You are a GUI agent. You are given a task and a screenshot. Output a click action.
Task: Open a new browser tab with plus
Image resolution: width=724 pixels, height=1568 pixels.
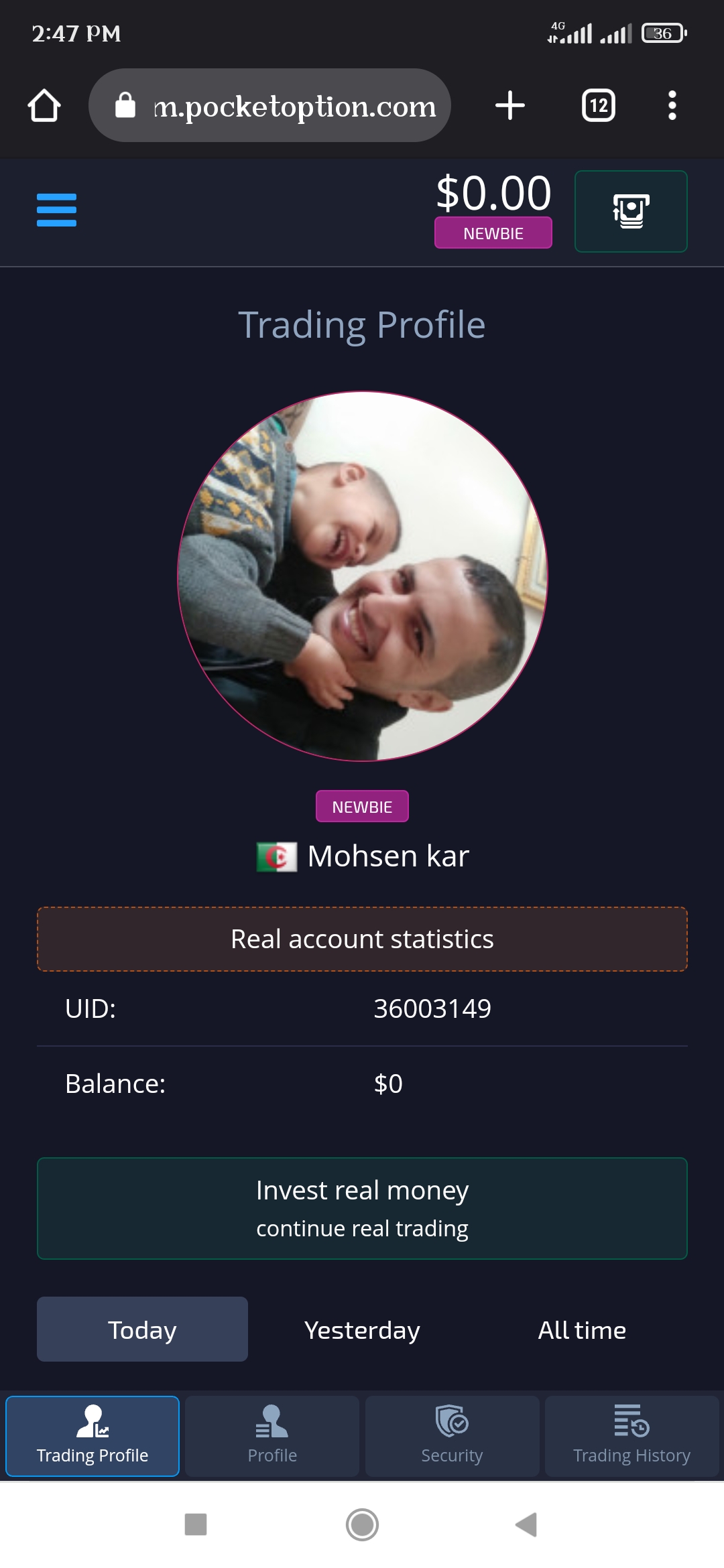(510, 105)
